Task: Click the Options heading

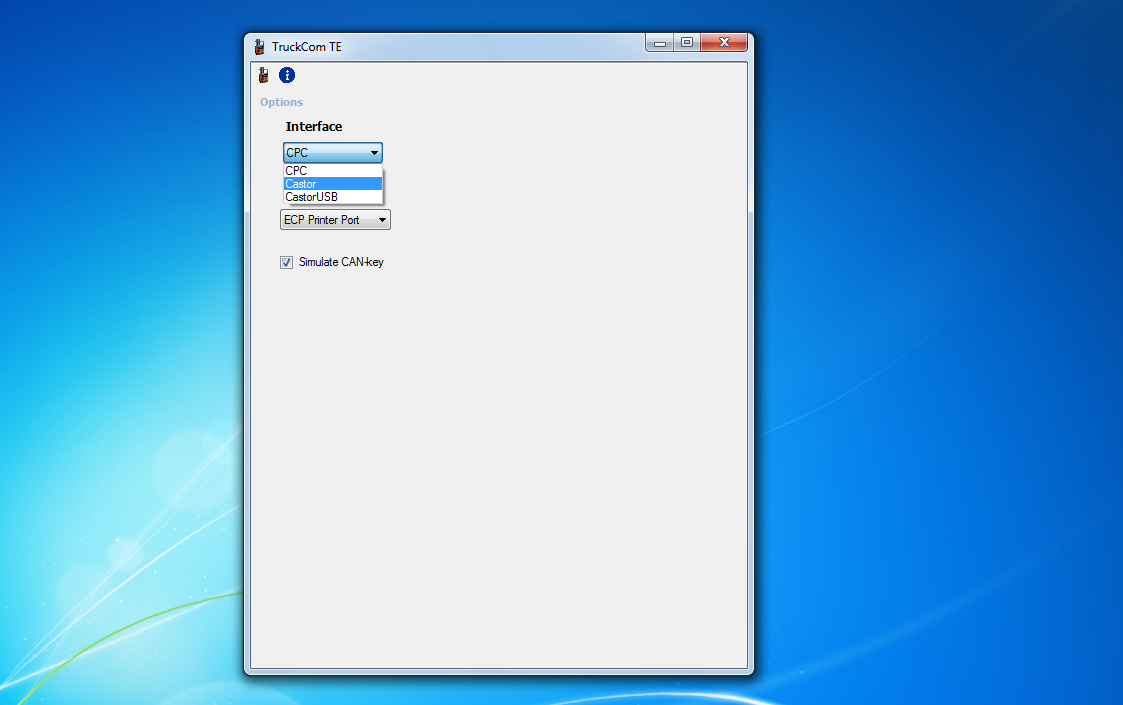Action: (281, 102)
